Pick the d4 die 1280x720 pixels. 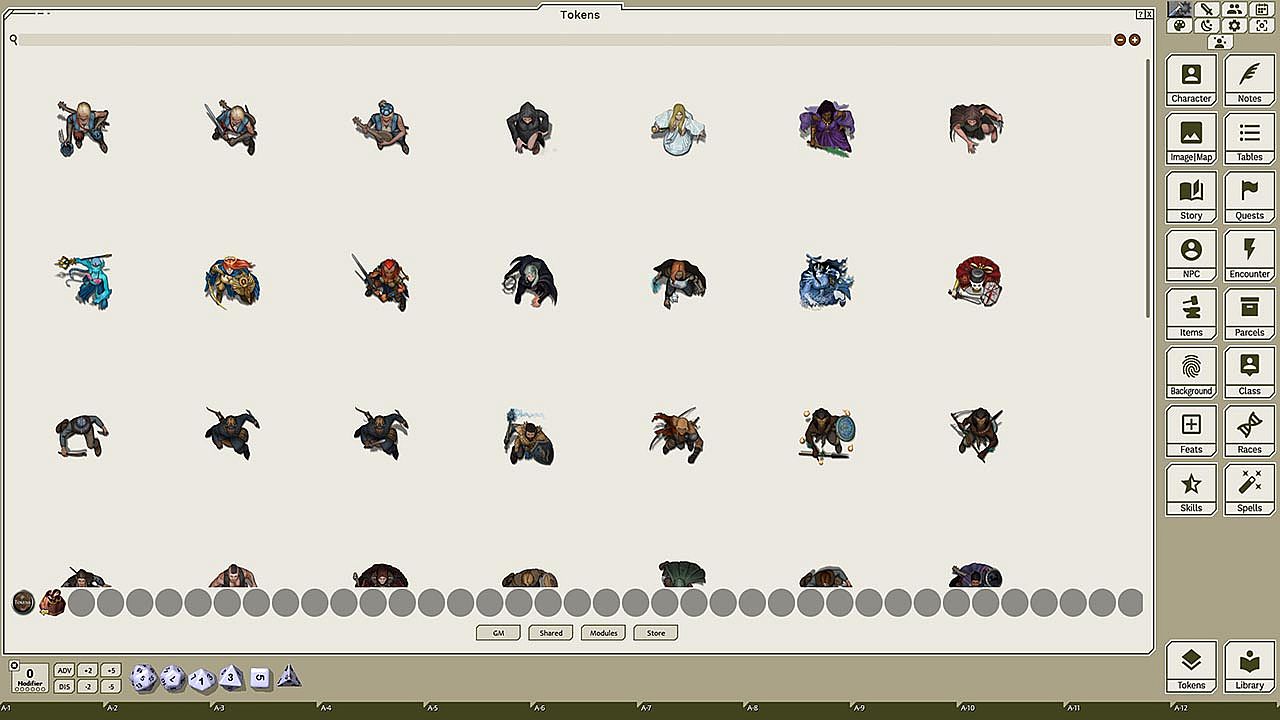click(x=289, y=675)
